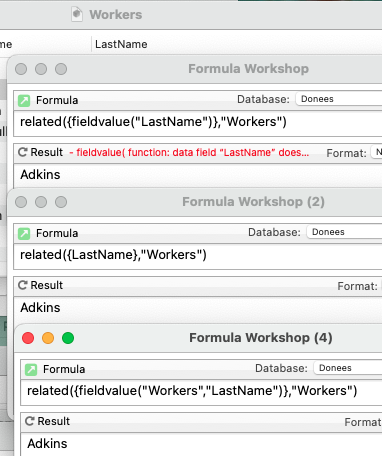This screenshot has width=382, height=456.
Task: Select the Adkins result in Formula Workshop (4)
Action: tap(47, 444)
